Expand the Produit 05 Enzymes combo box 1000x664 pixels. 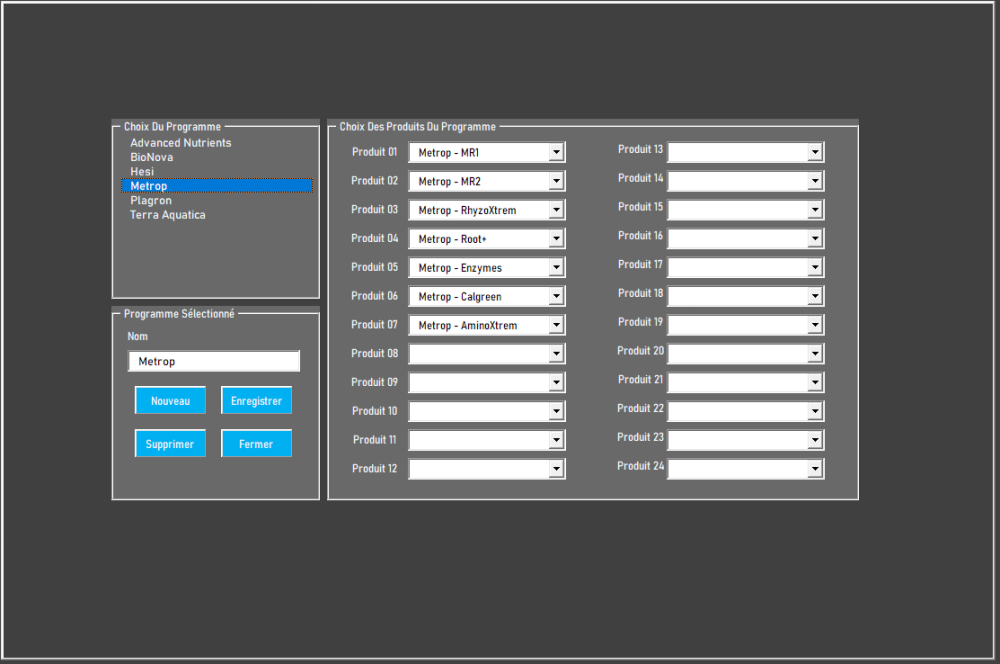(x=556, y=267)
